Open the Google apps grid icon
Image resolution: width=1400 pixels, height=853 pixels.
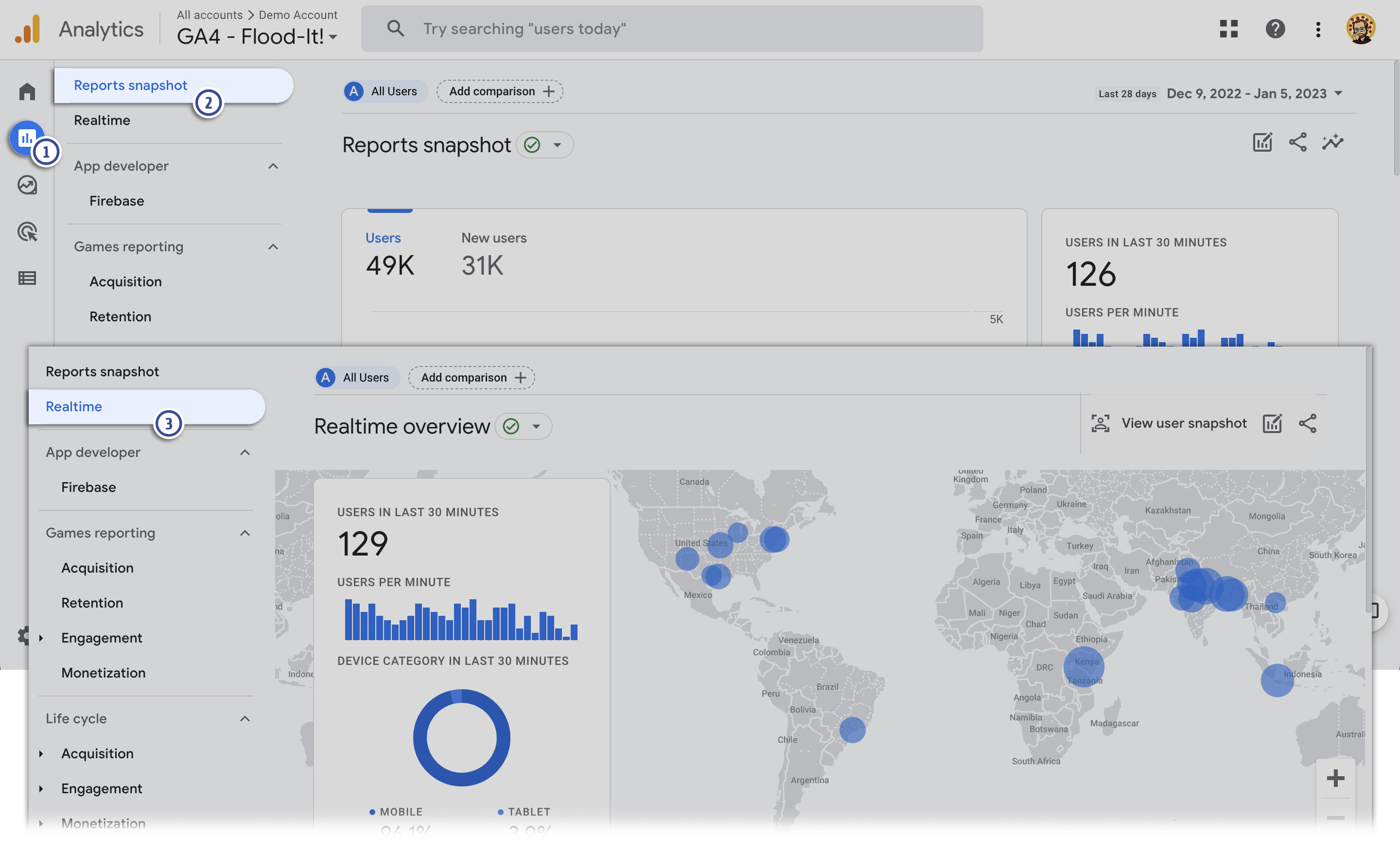[1228, 28]
